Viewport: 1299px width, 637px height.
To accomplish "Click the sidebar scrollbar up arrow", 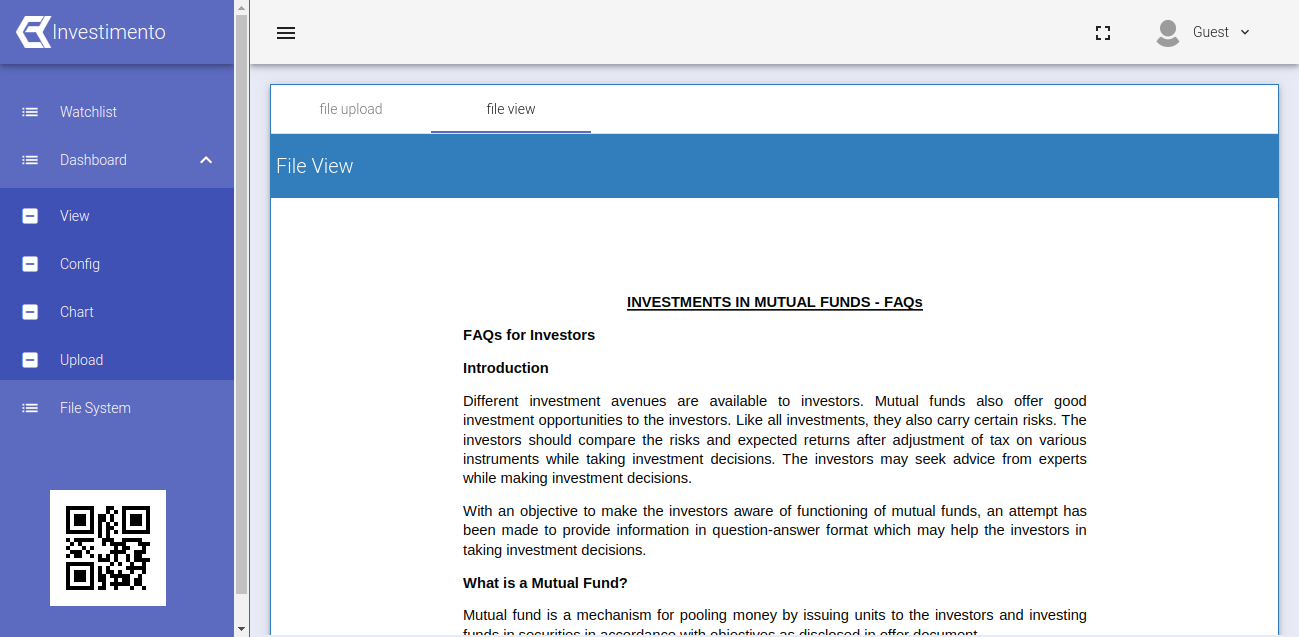I will [241, 7].
